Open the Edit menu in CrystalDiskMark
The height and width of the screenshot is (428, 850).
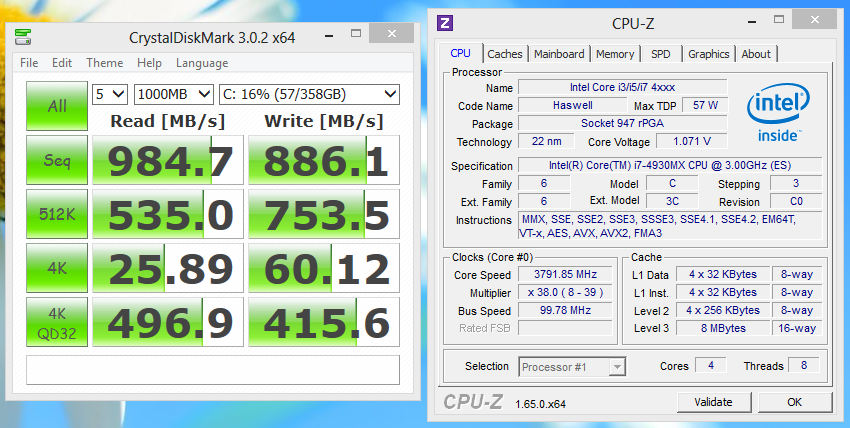click(x=62, y=63)
